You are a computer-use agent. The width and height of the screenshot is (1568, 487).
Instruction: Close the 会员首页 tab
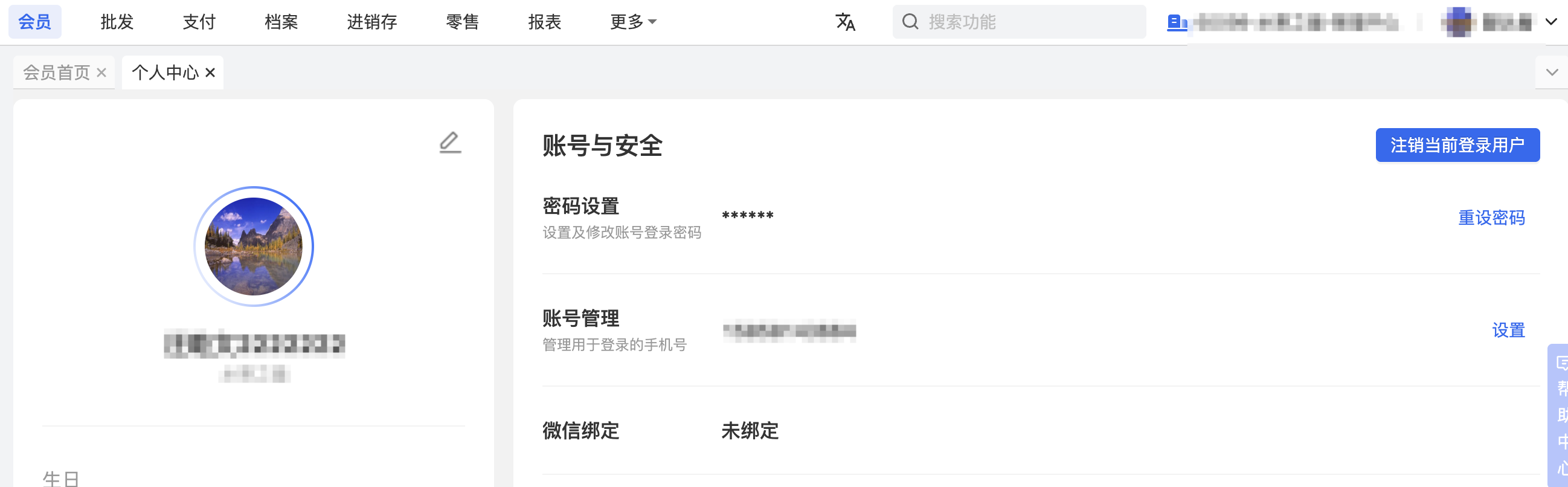click(x=101, y=73)
